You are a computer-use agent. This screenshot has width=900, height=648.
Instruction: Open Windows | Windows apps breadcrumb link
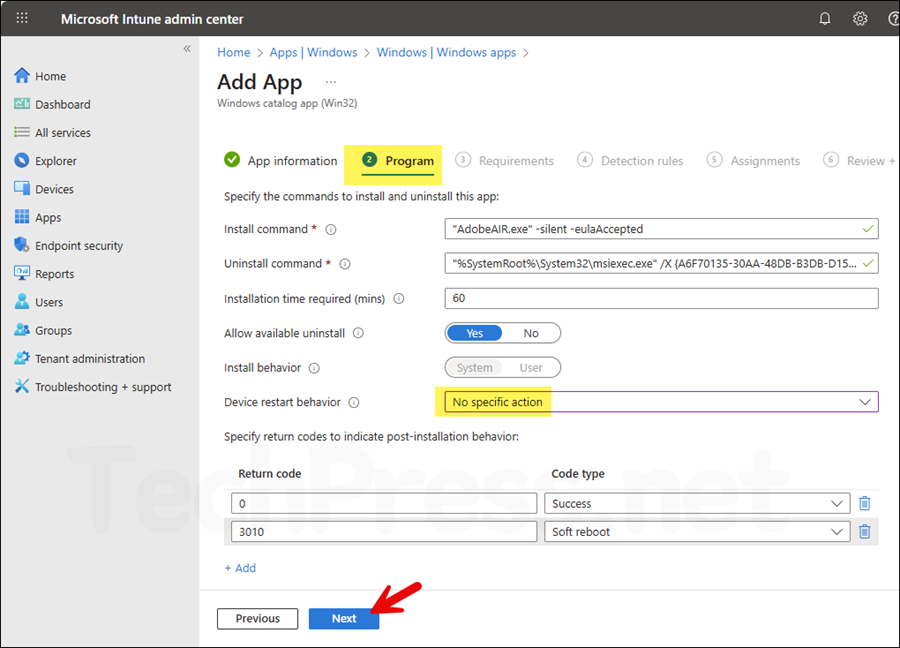(x=447, y=52)
